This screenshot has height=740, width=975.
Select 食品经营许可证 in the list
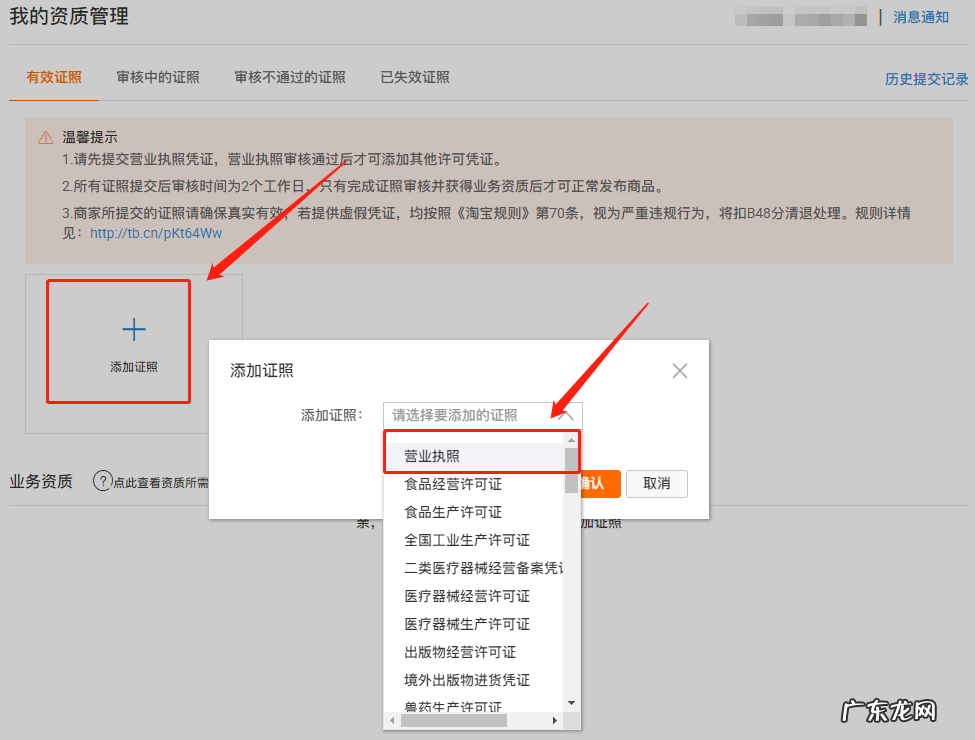450,482
